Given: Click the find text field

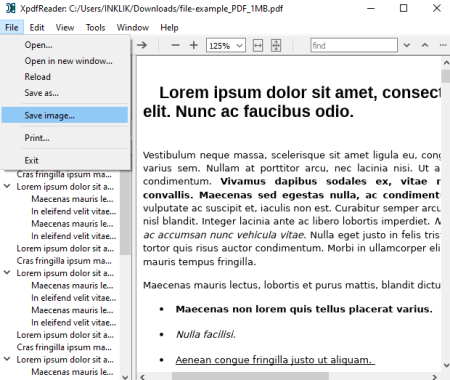Looking at the screenshot, I should tap(354, 45).
